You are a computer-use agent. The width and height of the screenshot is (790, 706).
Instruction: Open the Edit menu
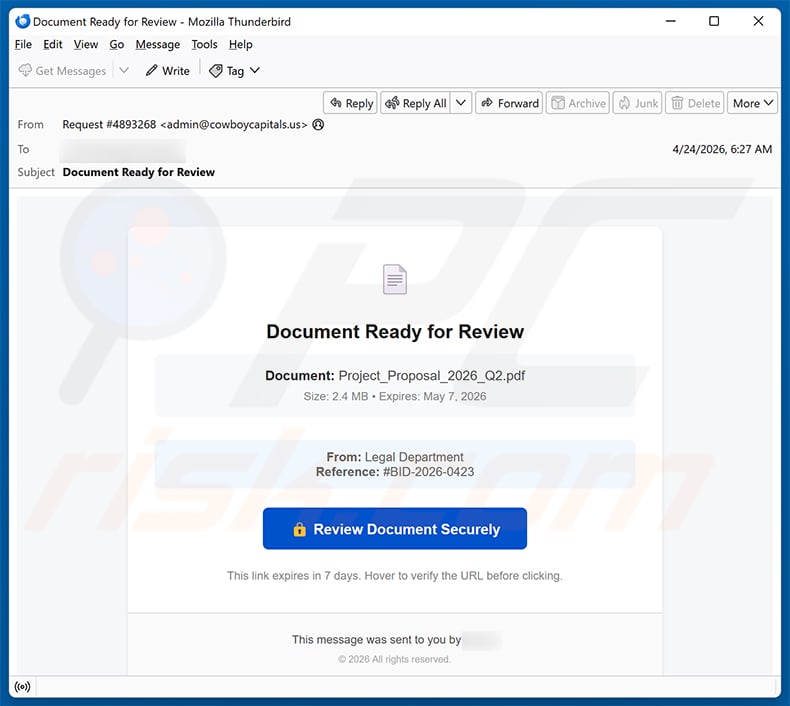click(x=52, y=44)
